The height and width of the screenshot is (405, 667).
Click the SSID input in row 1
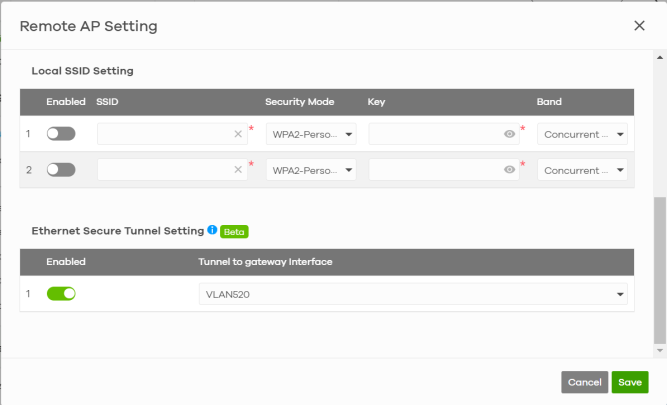click(x=164, y=134)
